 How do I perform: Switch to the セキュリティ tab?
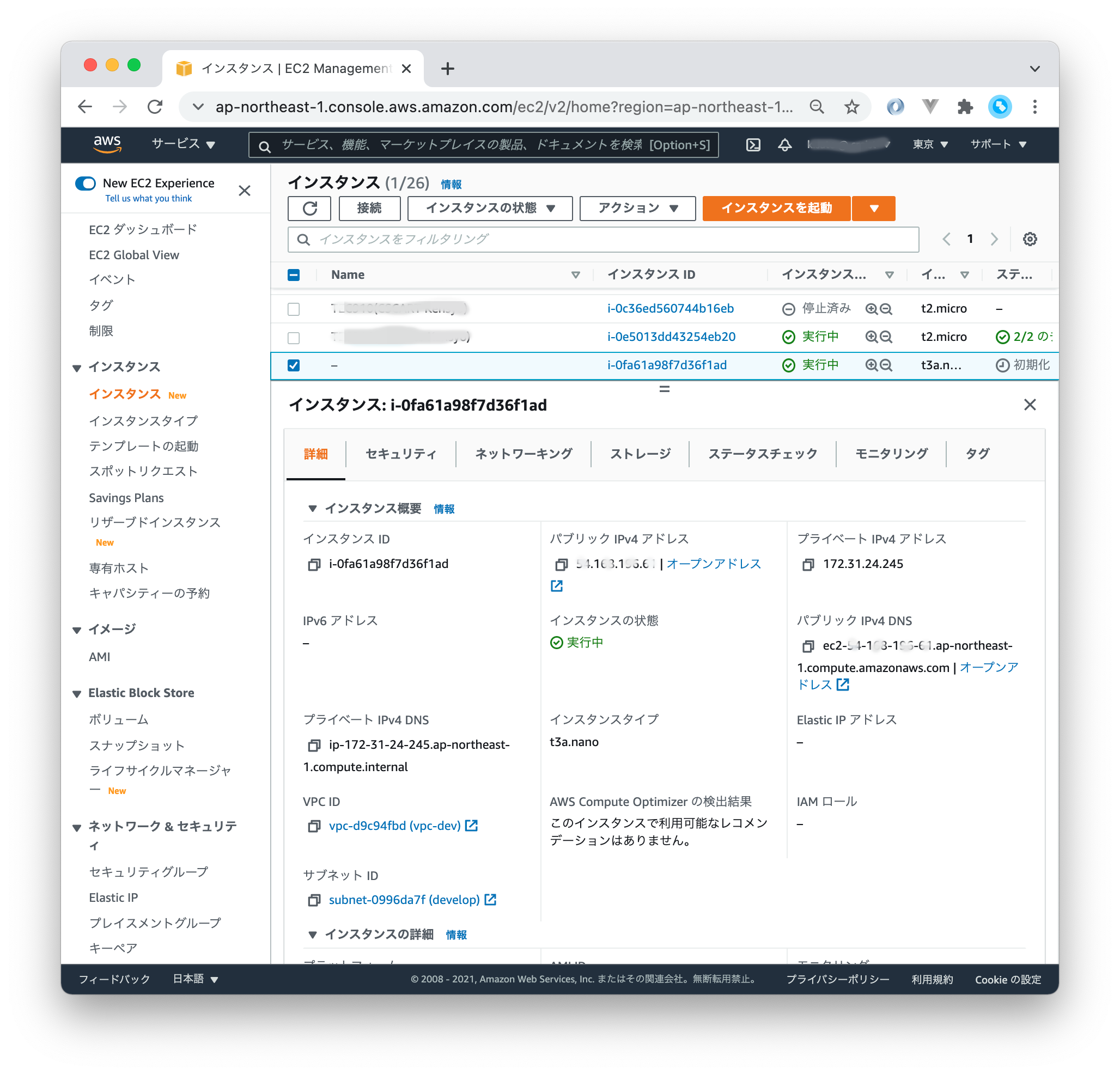tap(400, 454)
